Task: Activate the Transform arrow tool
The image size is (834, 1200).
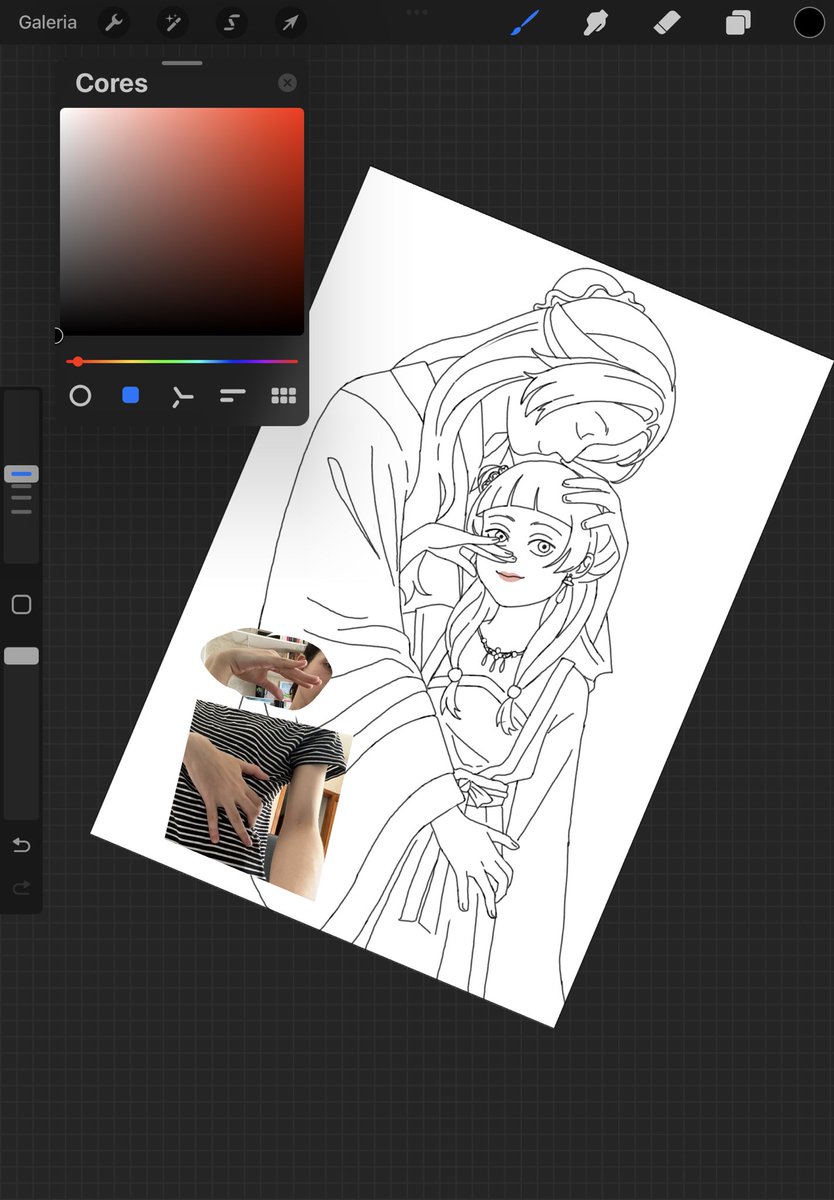Action: [x=291, y=22]
